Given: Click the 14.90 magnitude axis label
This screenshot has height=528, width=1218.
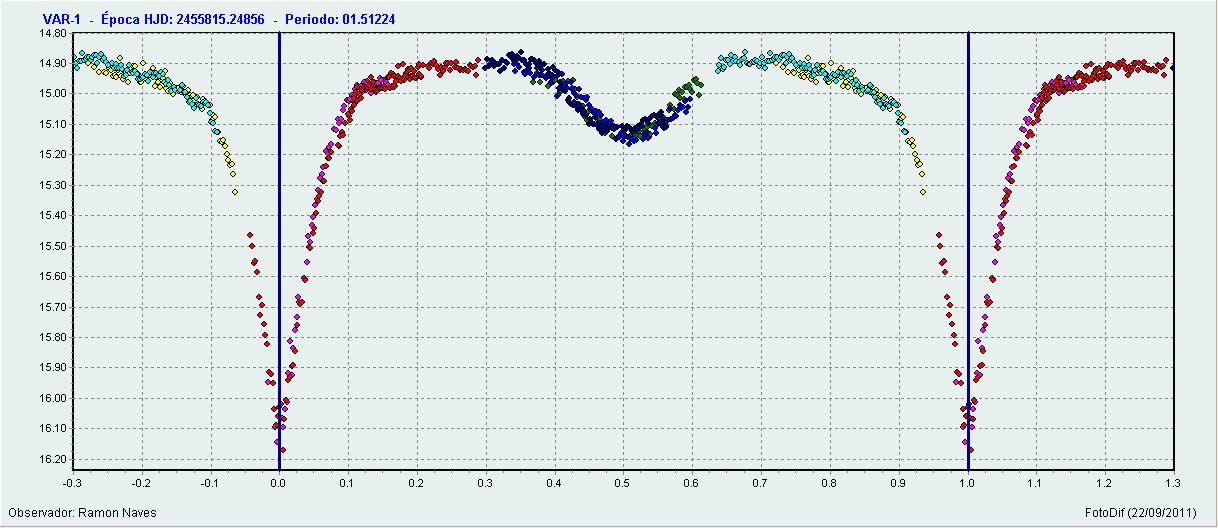Looking at the screenshot, I should pos(53,64).
